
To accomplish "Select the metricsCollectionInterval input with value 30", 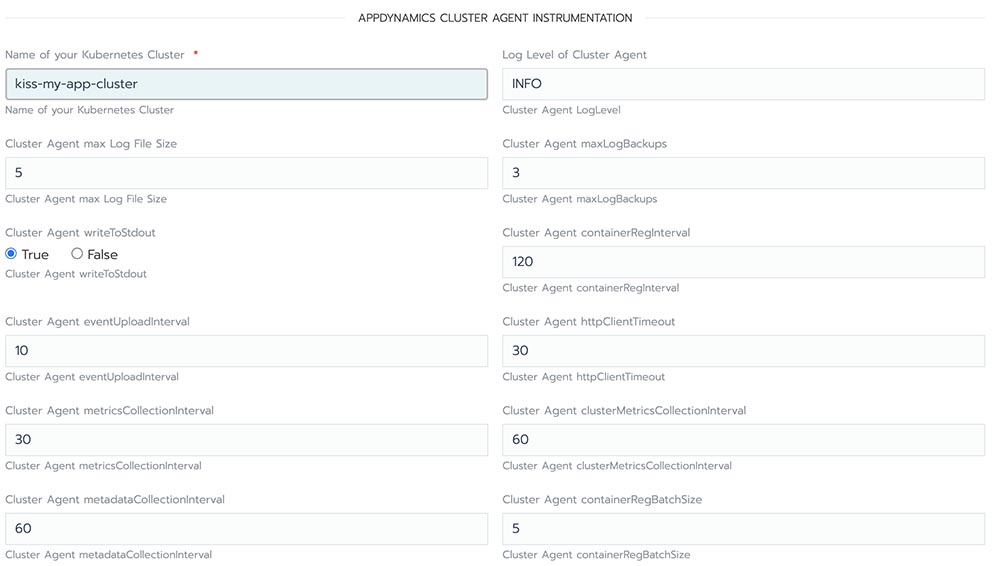I will tap(246, 440).
